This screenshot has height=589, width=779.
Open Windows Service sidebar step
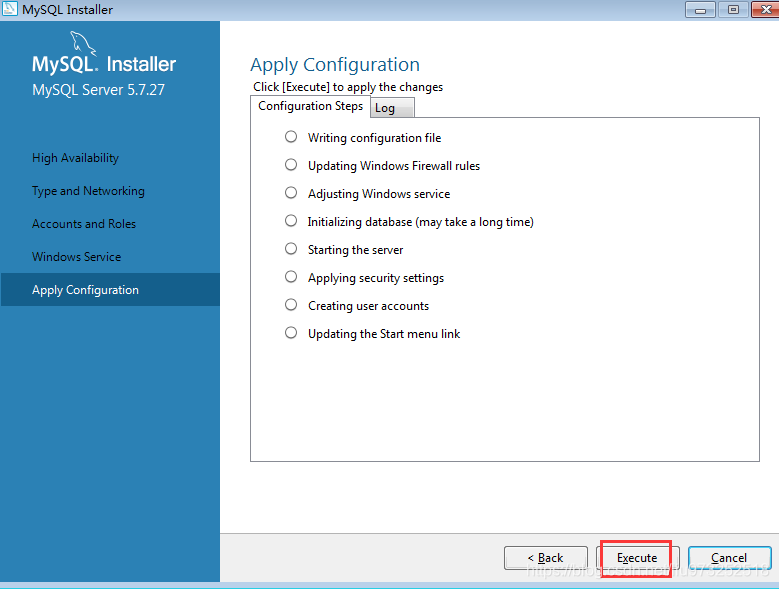click(77, 257)
